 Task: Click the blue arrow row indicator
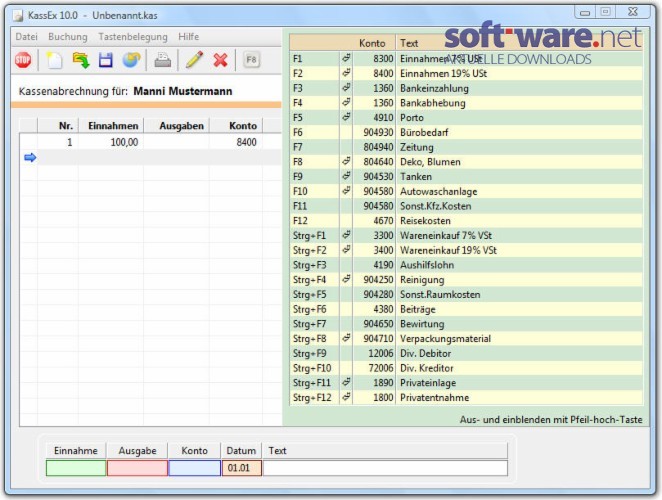tap(30, 158)
